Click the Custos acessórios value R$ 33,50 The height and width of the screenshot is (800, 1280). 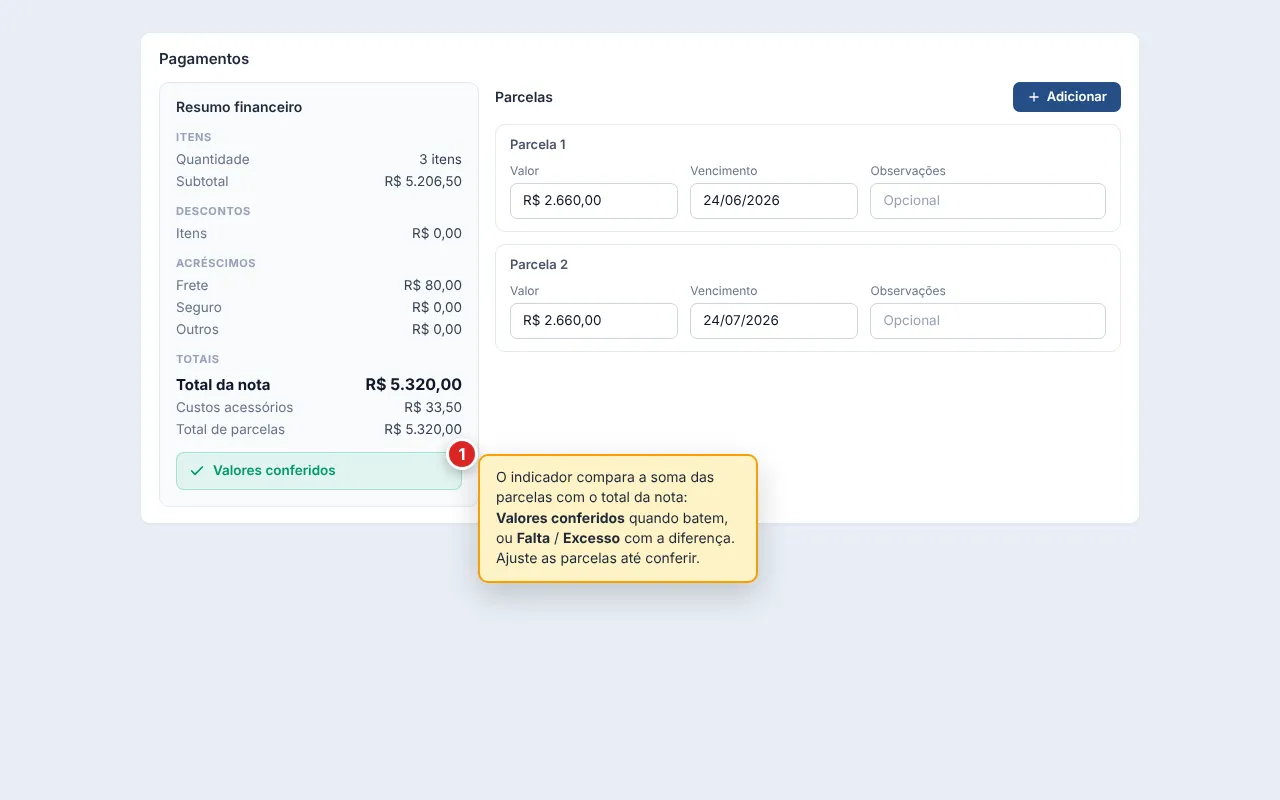point(433,408)
